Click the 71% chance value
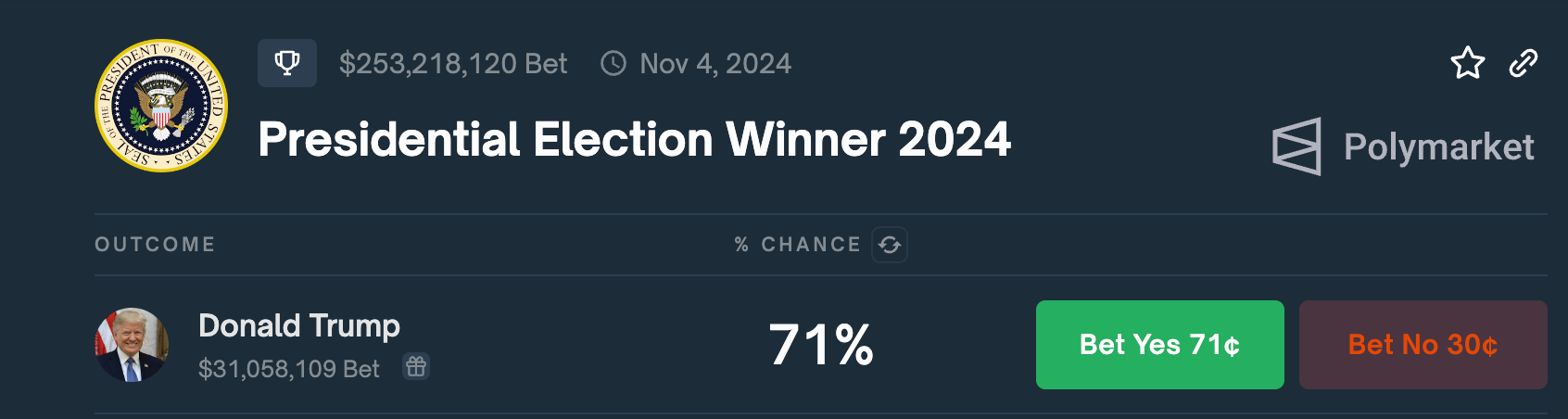Viewport: 1568px width, 419px height. (821, 345)
